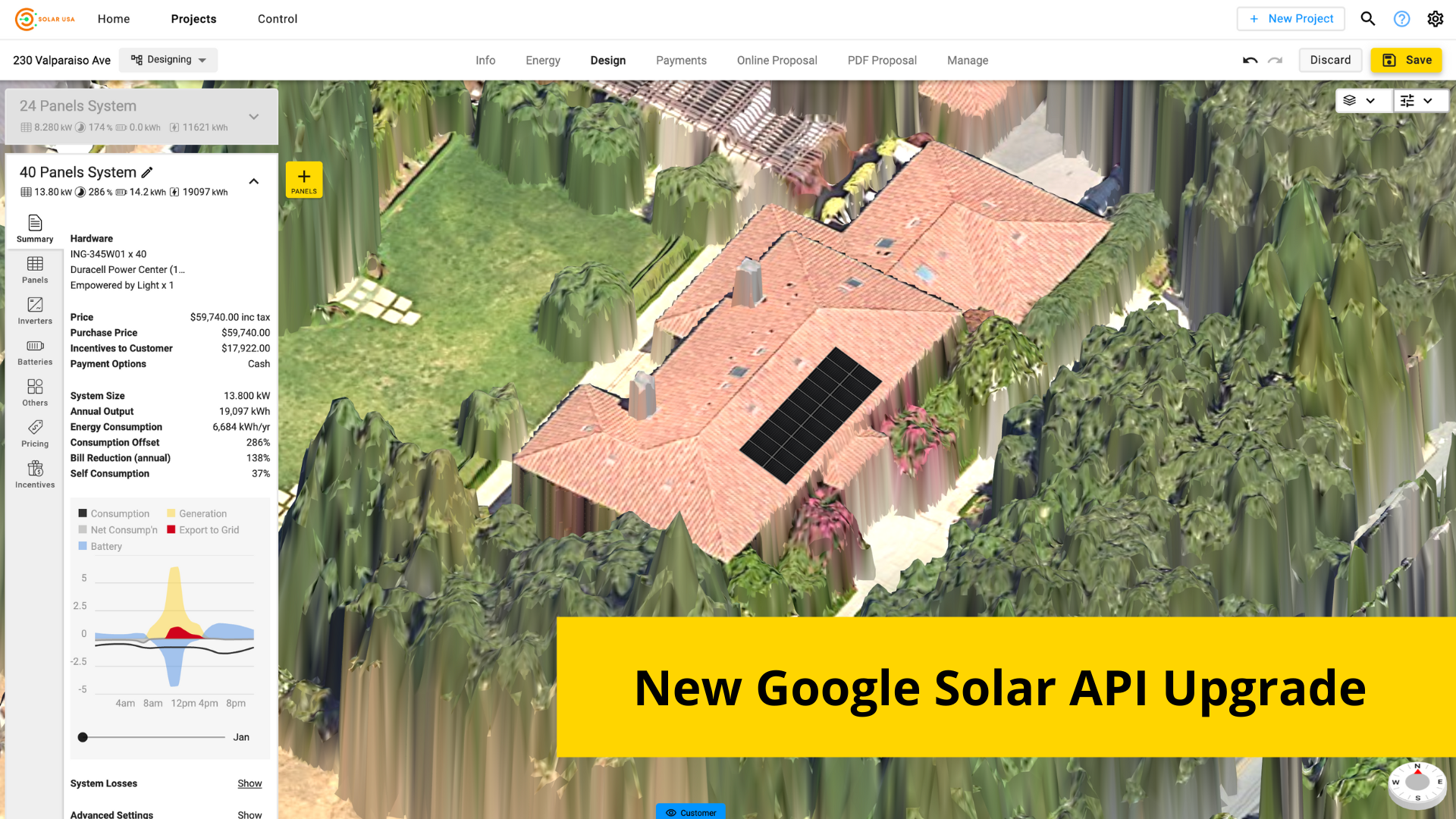Viewport: 1456px width, 819px height.
Task: Open the settings gear icon
Action: click(1435, 19)
